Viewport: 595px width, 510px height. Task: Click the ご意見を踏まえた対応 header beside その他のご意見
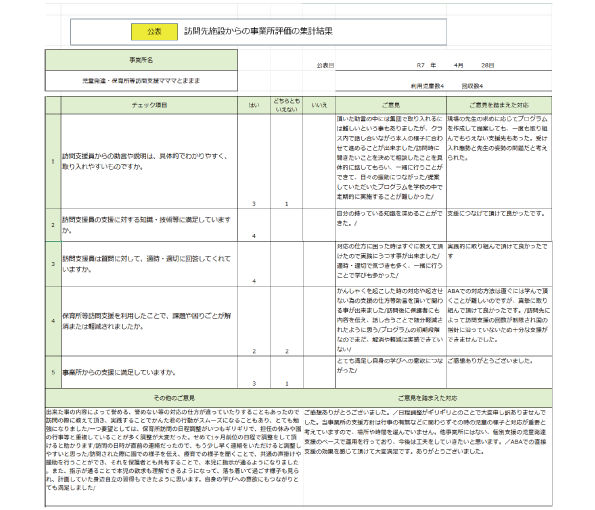[x=427, y=398]
